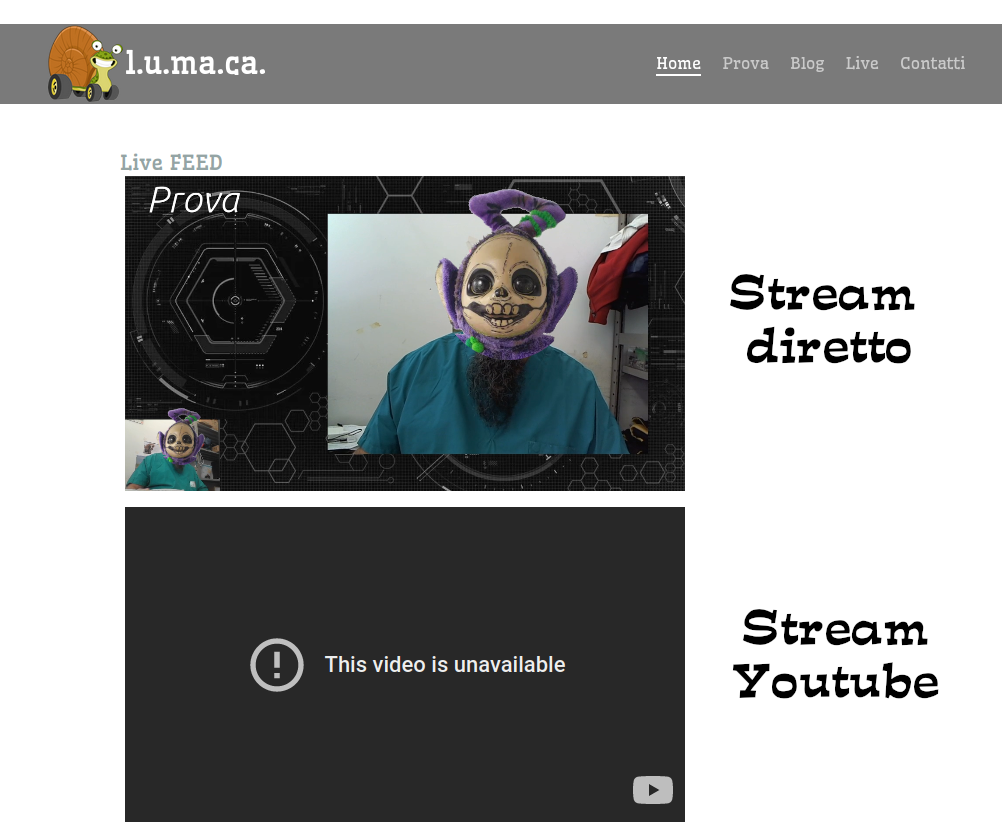The height and width of the screenshot is (836, 1002).
Task: Click the snail mascot logo
Action: pos(84,63)
